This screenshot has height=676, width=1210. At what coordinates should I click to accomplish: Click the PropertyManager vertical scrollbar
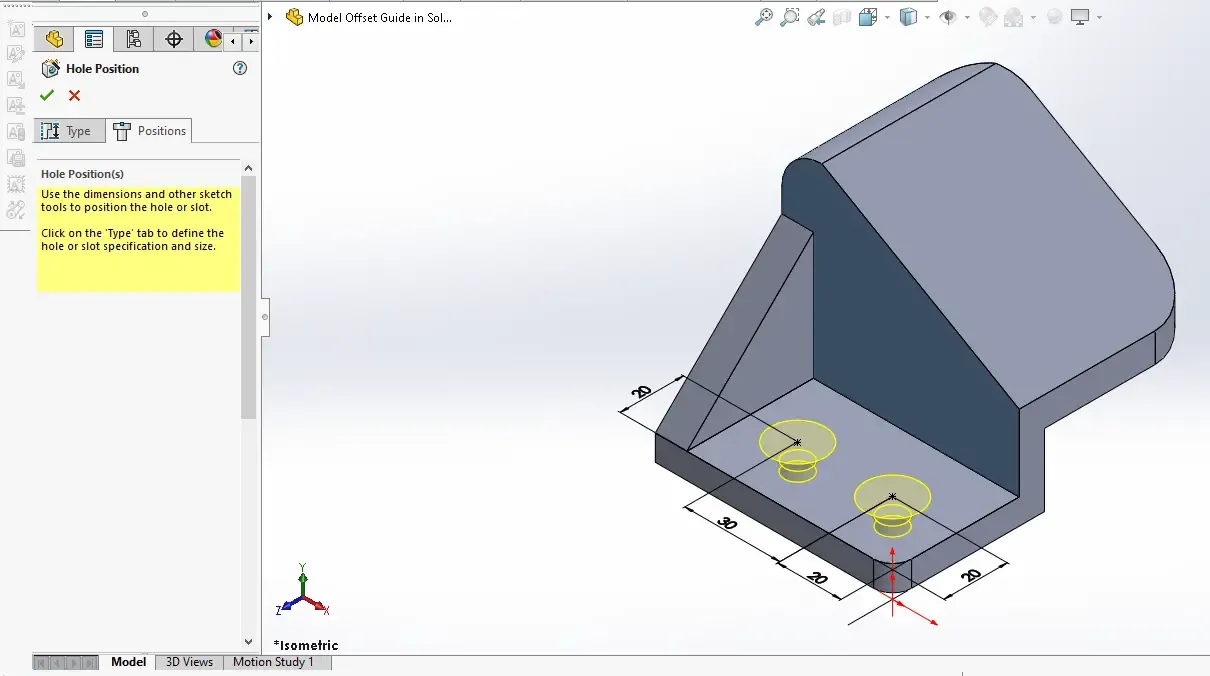[249, 300]
